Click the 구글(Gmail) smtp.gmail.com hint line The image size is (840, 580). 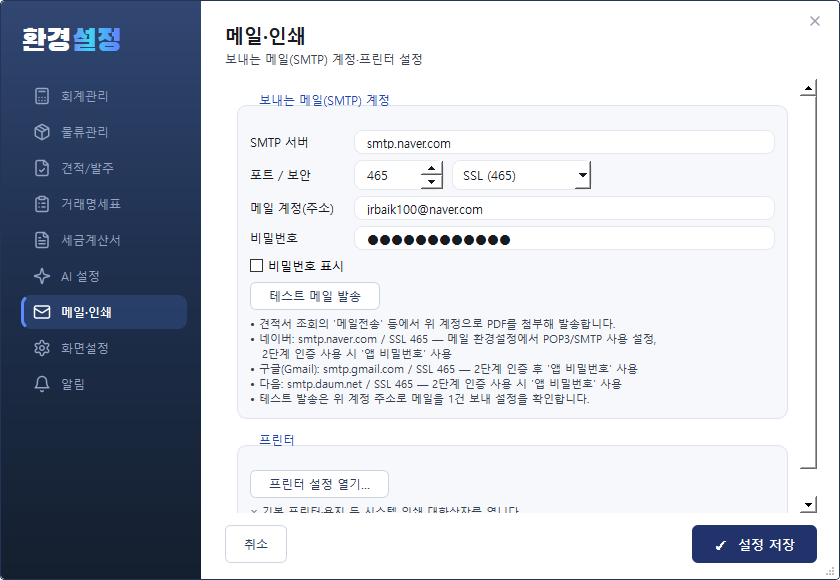[444, 368]
